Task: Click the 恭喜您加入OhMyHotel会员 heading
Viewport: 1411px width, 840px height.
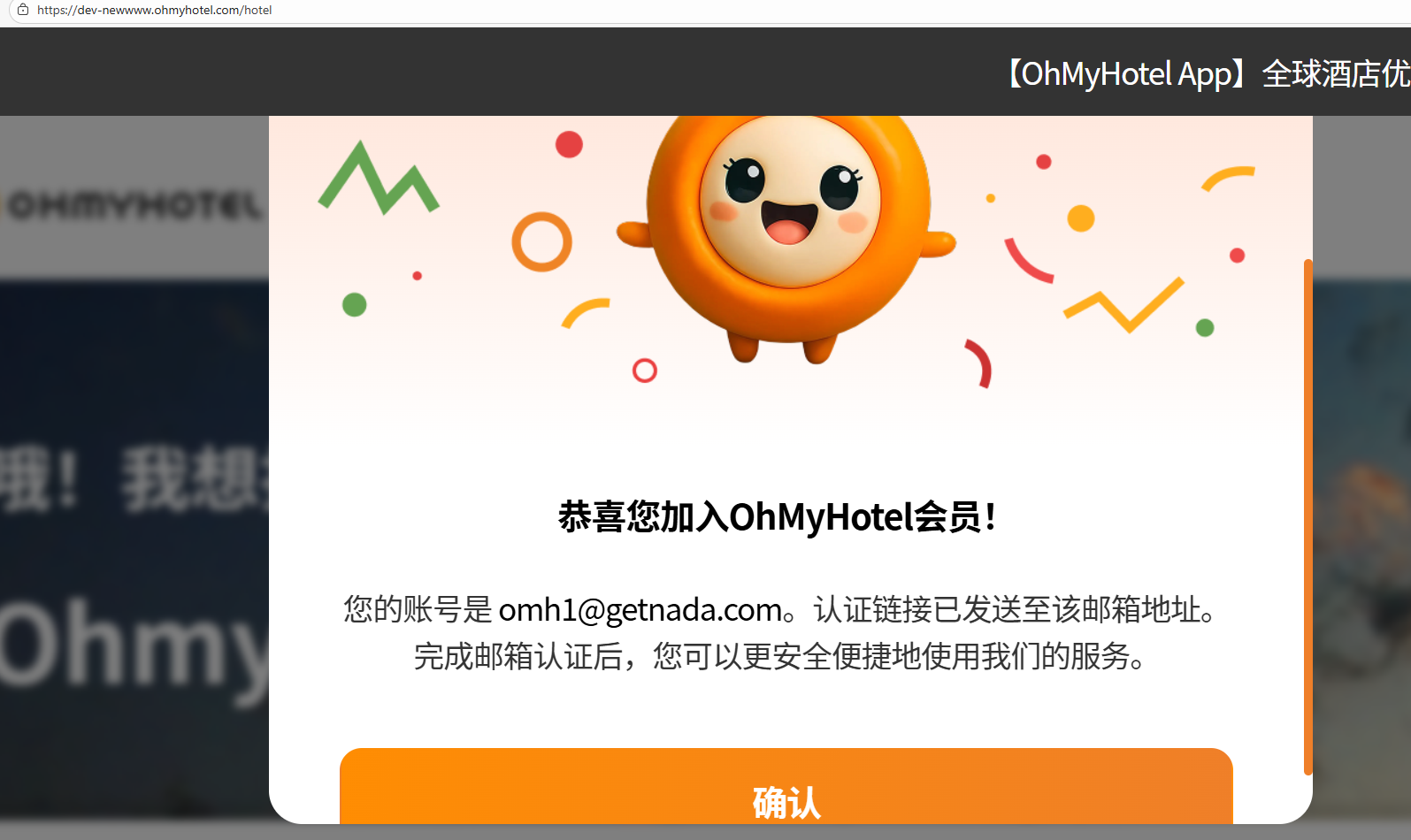Action: 778,517
